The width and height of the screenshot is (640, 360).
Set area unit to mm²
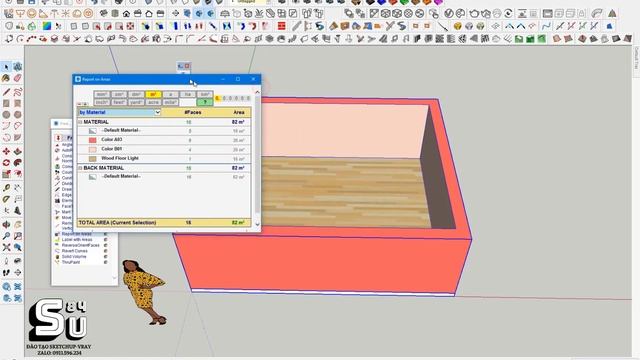click(102, 95)
